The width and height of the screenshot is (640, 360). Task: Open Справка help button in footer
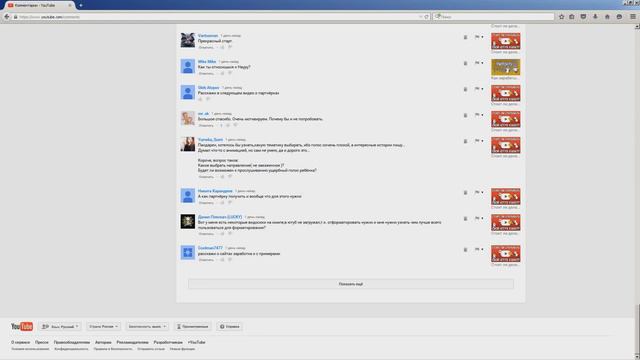[x=230, y=327]
